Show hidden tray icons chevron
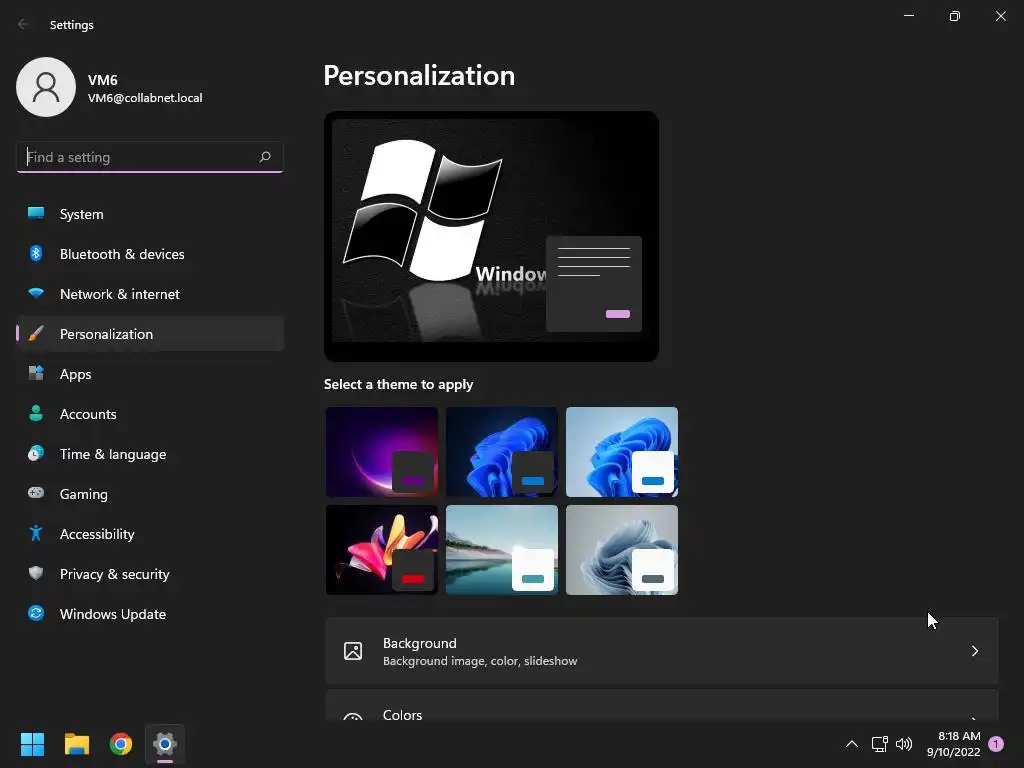This screenshot has height=768, width=1024. (852, 744)
